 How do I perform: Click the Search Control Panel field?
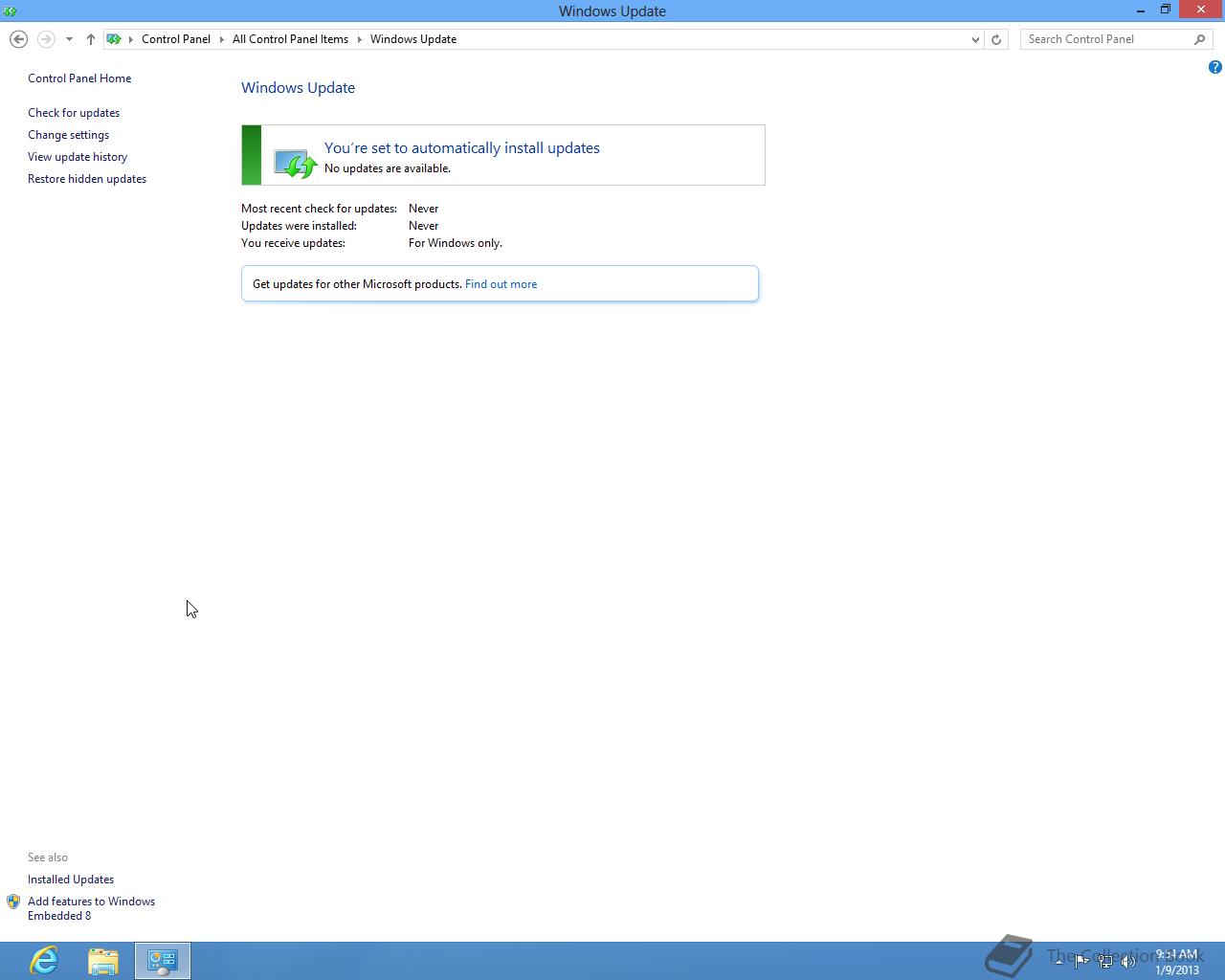[x=1106, y=39]
